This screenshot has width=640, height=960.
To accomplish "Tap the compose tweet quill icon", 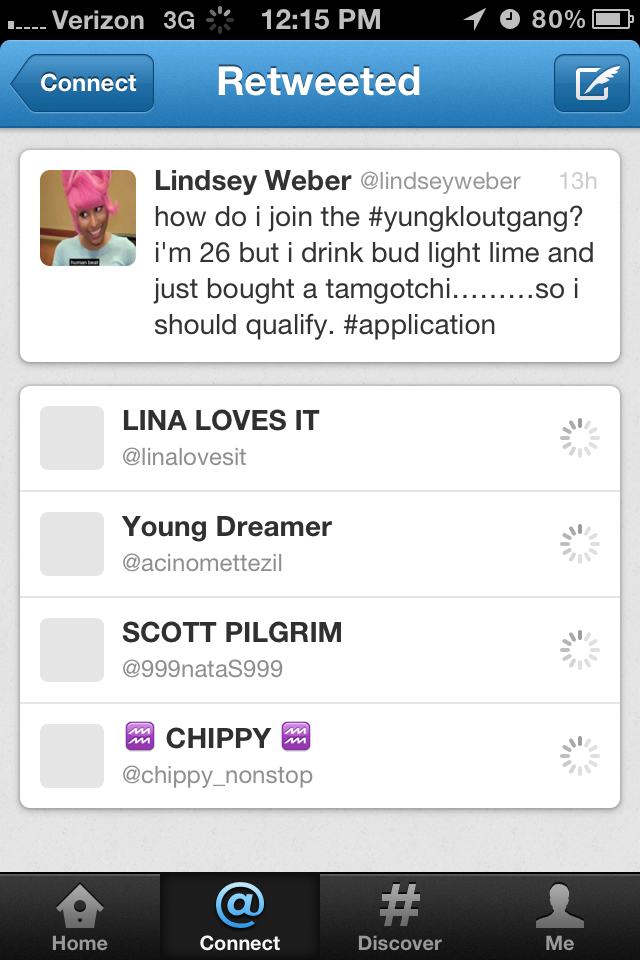I will 592,83.
